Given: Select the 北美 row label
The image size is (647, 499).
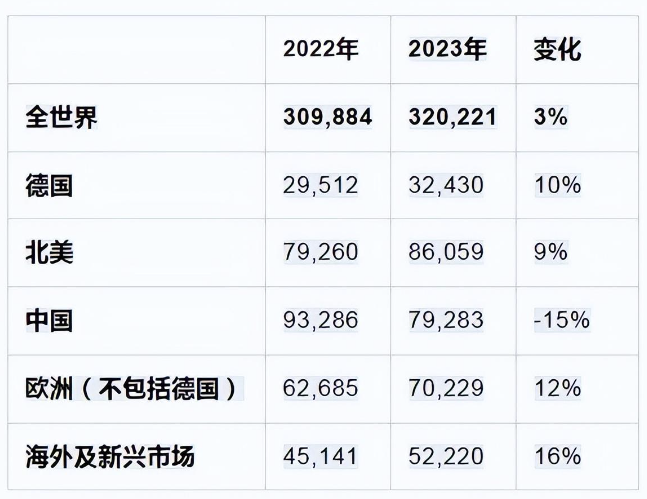Looking at the screenshot, I should point(49,253).
